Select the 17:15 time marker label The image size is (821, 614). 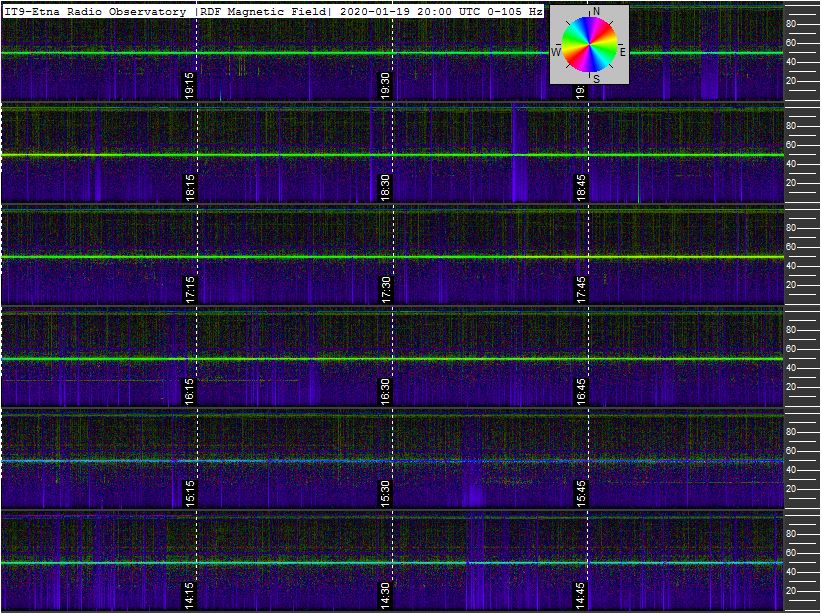click(190, 289)
